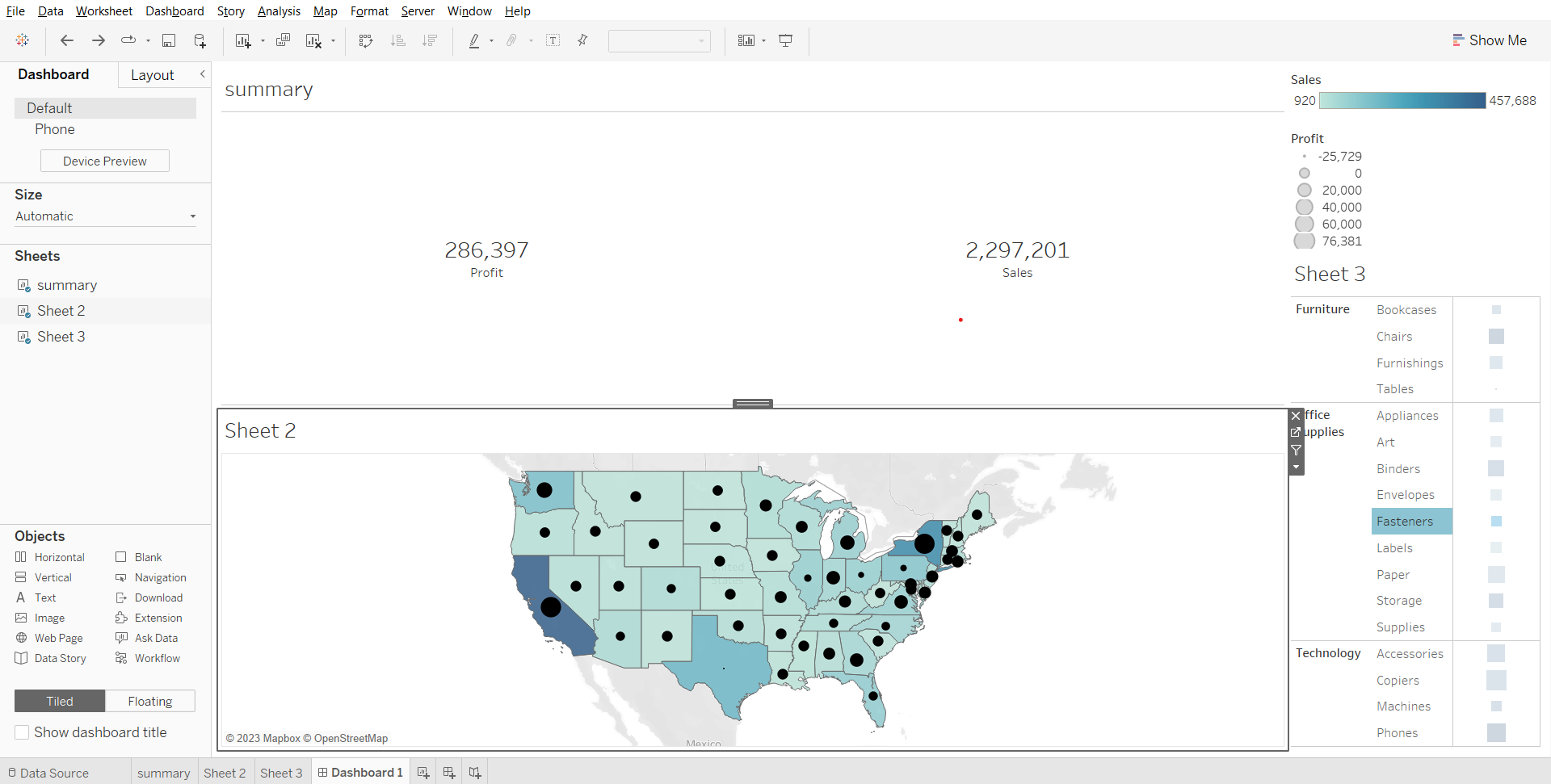1551x784 pixels.
Task: Remove Sheet 2 from dashboard with X
Action: (1297, 416)
